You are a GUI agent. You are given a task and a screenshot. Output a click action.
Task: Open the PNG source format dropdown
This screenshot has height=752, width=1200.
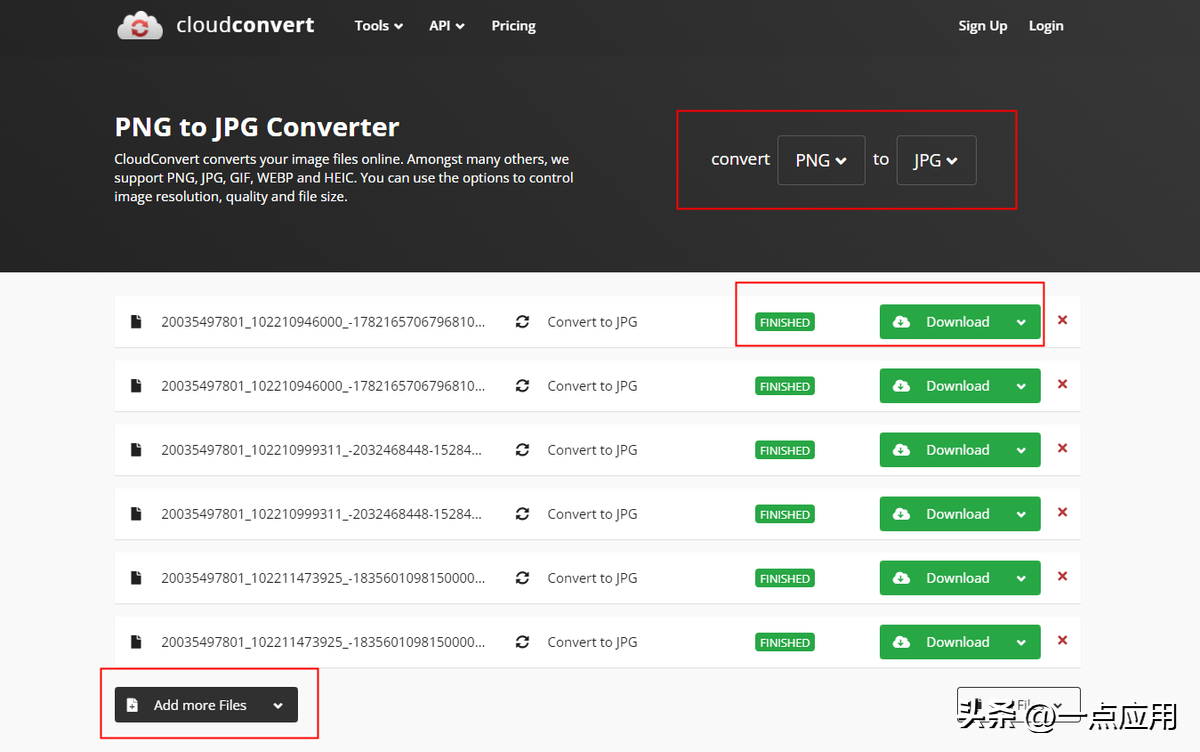point(820,160)
